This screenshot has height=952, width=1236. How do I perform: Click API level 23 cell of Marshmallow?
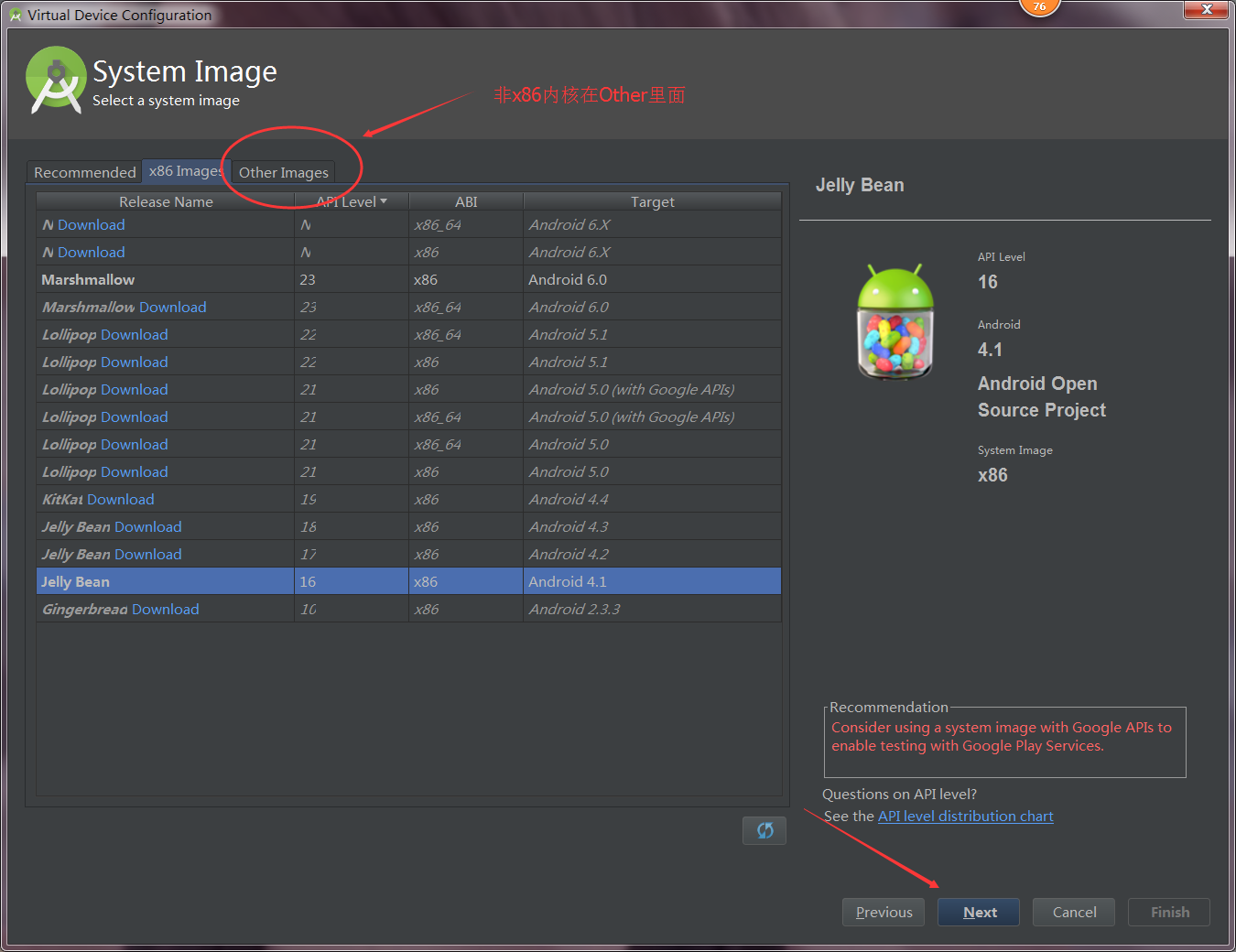[352, 279]
